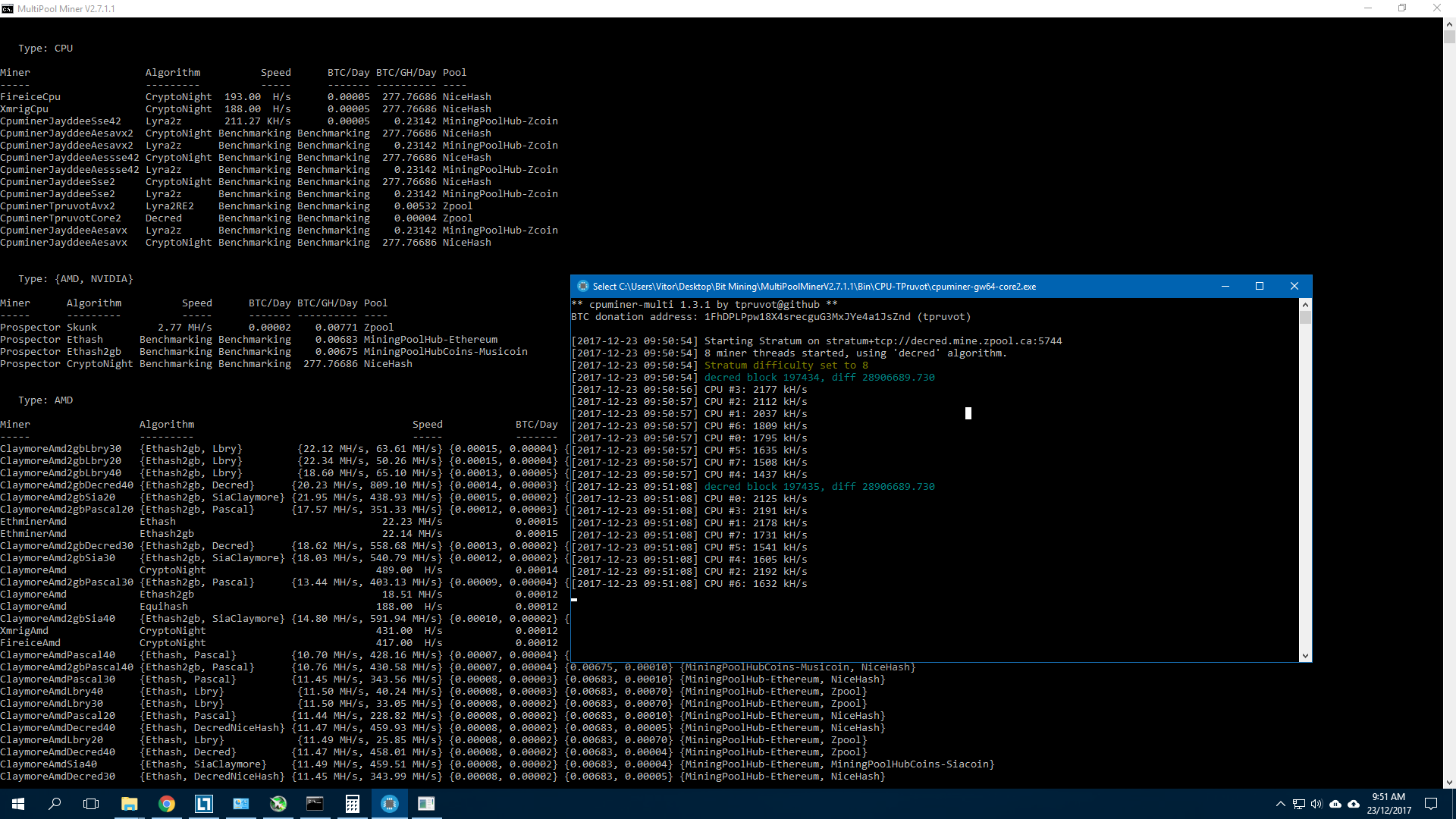1456x819 pixels.
Task: Open the Calculator app on the taskbar
Action: coord(352,803)
